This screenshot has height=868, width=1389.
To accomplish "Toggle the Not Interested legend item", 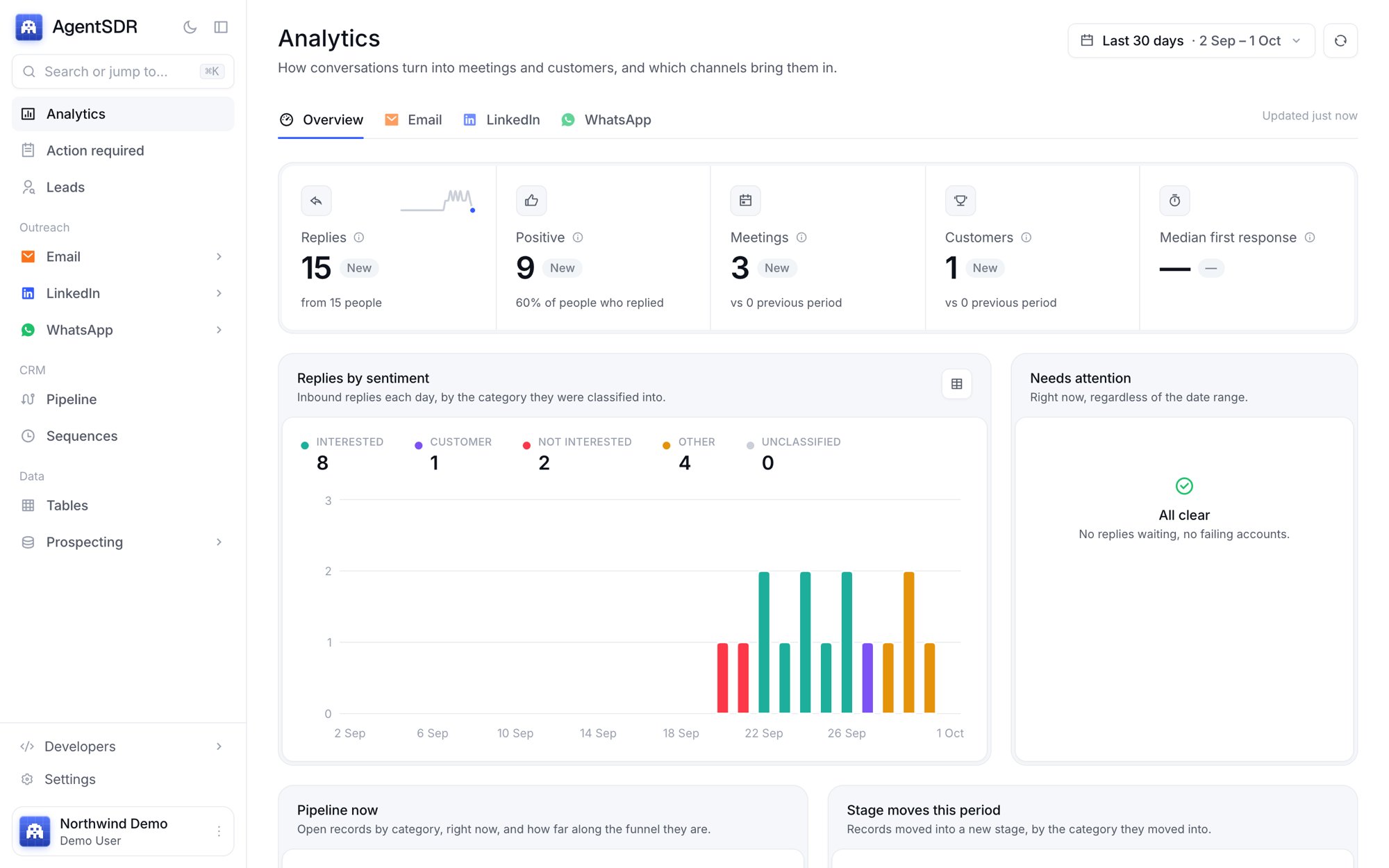I will (577, 453).
